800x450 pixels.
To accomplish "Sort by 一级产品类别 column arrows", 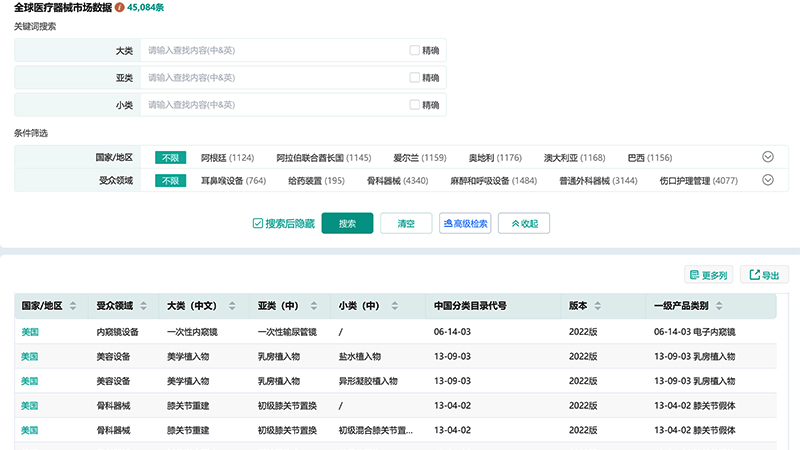I will 719,306.
